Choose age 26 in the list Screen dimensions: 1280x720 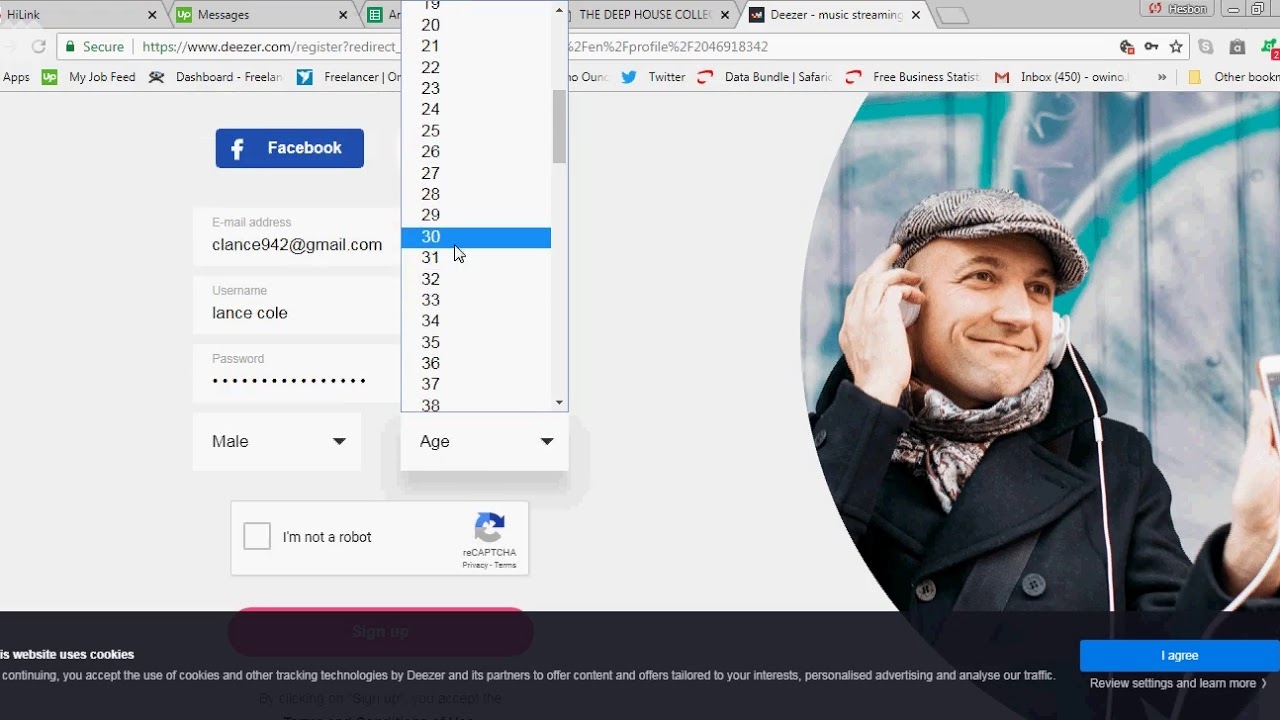pos(476,152)
